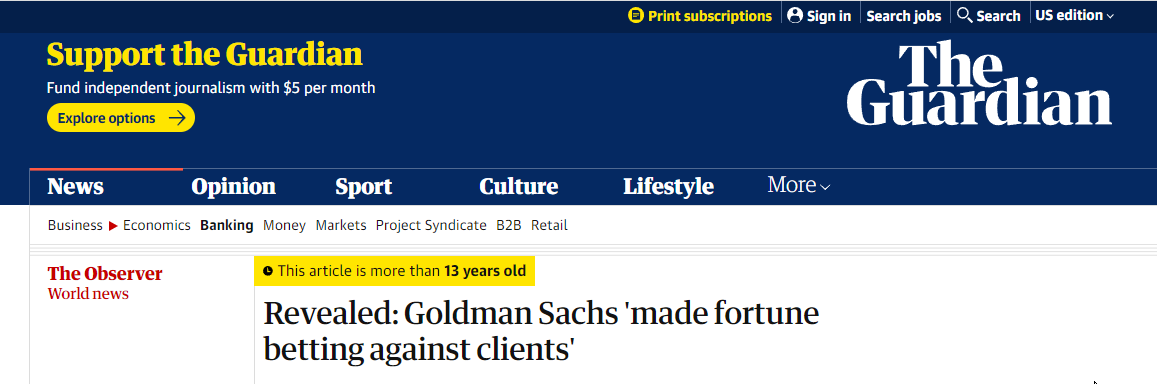Click the clock icon in the article age banner
The width and height of the screenshot is (1157, 384).
pyautogui.click(x=268, y=271)
